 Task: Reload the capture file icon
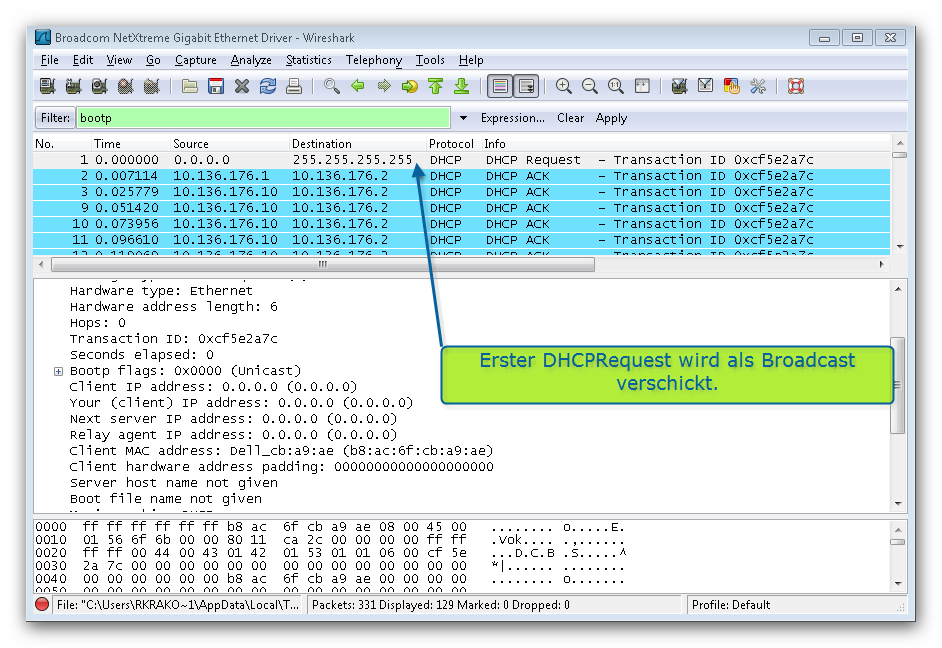[268, 86]
